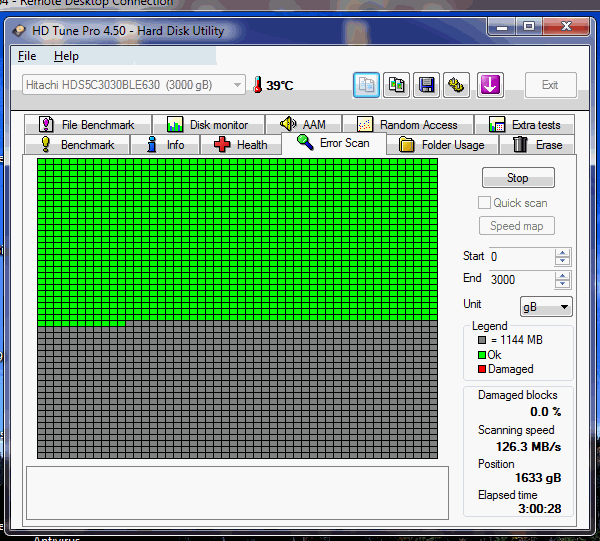The height and width of the screenshot is (541, 600).
Task: Close the HD Tune Pro window
Action: point(566,27)
